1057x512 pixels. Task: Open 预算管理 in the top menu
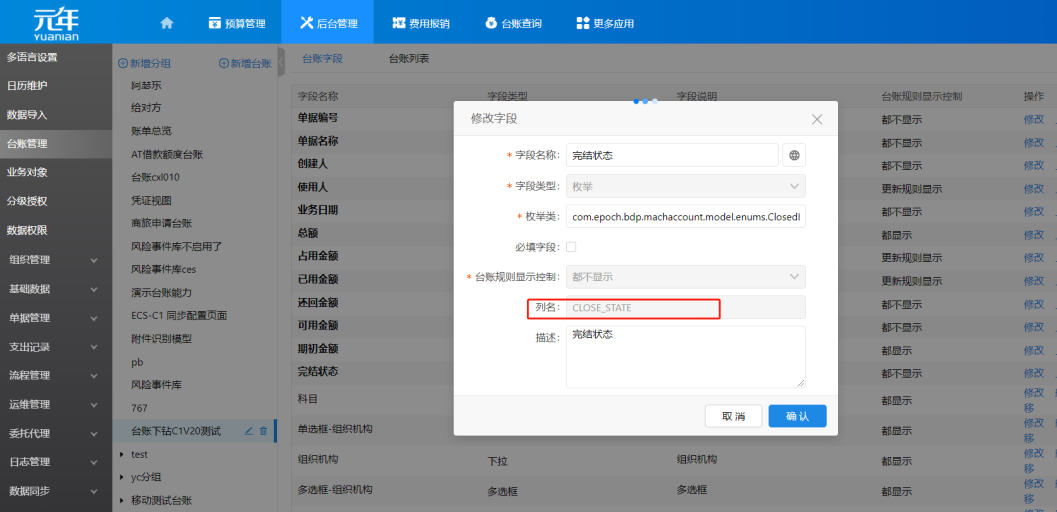[x=236, y=23]
